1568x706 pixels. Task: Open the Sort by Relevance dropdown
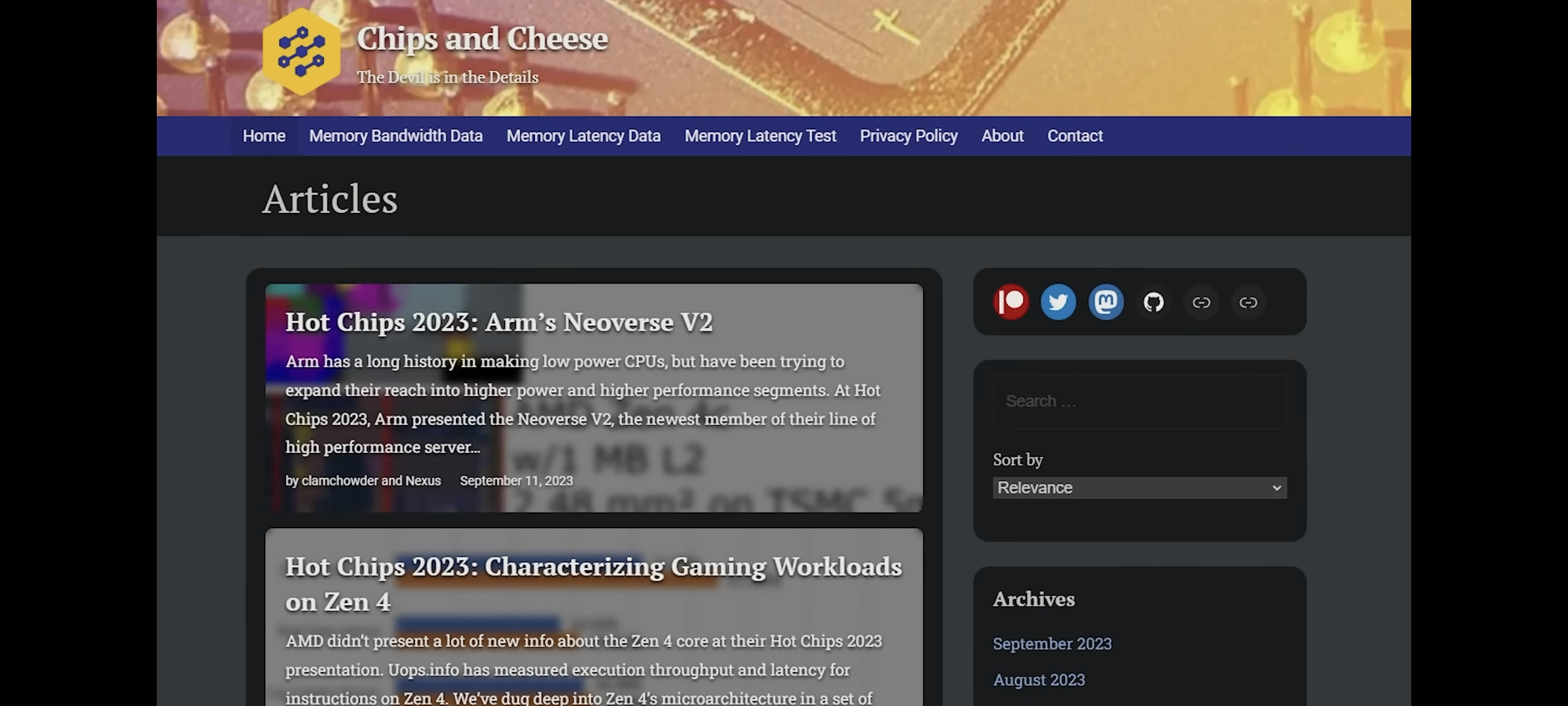(1140, 488)
